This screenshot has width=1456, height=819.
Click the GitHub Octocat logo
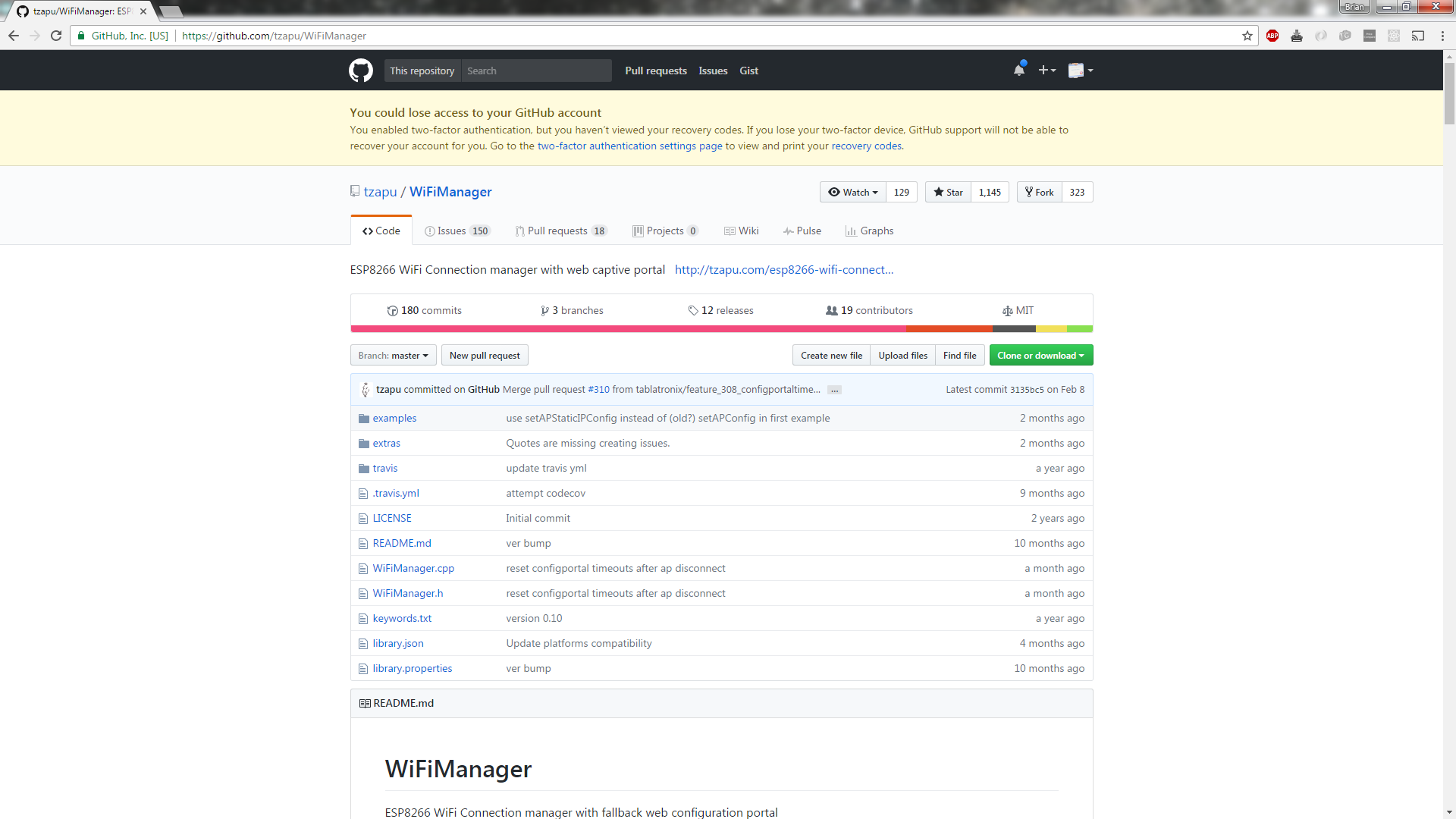point(360,70)
